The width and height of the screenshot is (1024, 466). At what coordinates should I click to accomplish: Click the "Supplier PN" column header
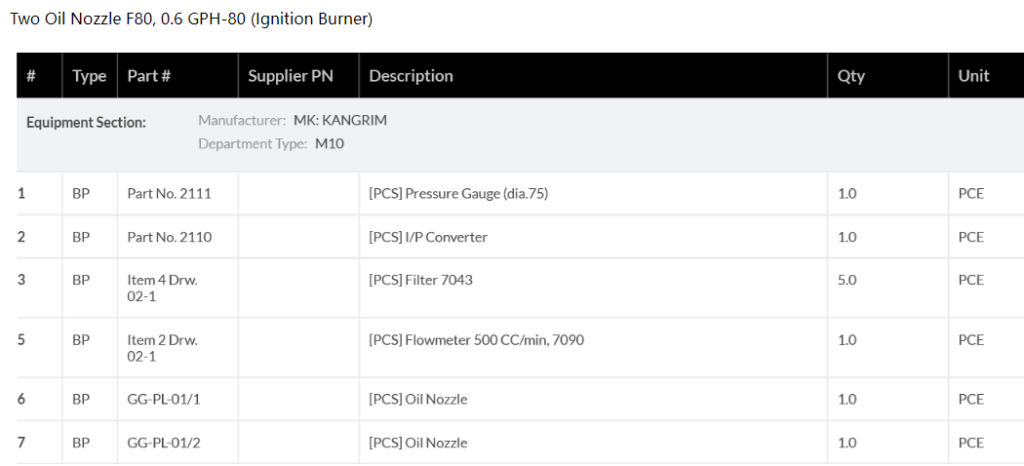pos(290,76)
